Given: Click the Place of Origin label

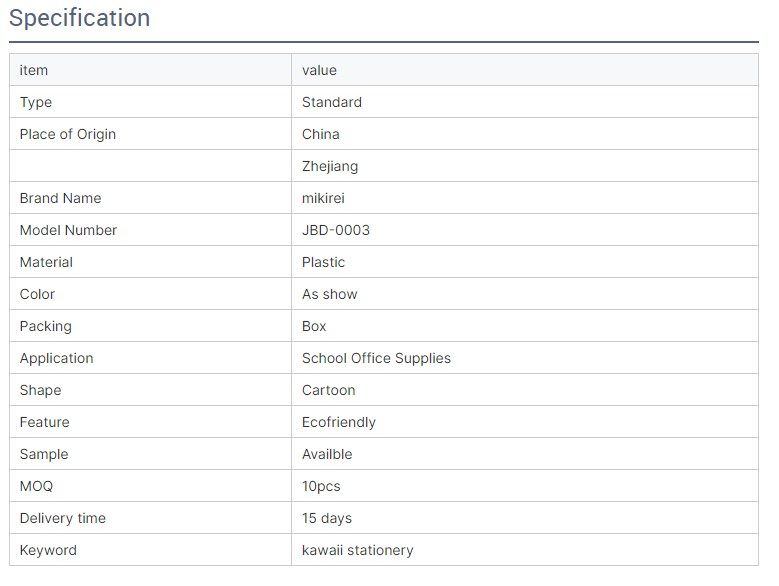Looking at the screenshot, I should pyautogui.click(x=68, y=134).
